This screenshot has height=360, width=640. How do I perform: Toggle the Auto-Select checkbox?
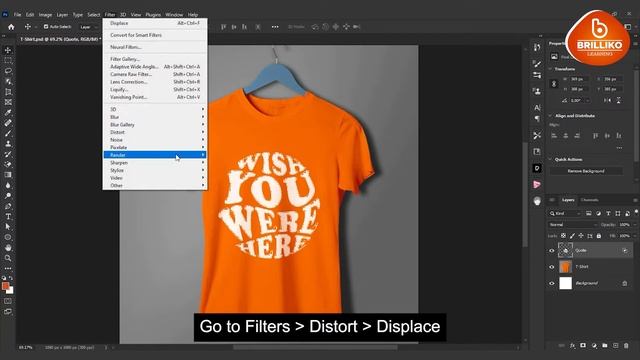coord(46,27)
